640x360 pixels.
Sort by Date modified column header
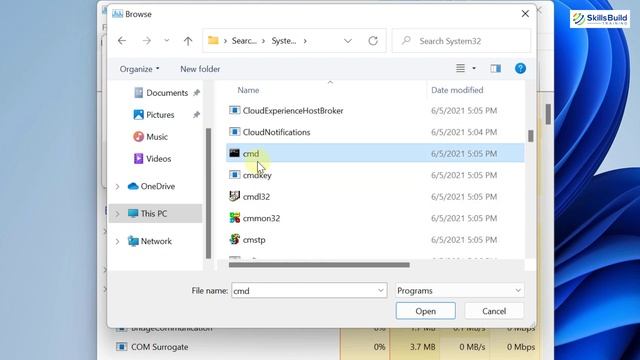457,90
